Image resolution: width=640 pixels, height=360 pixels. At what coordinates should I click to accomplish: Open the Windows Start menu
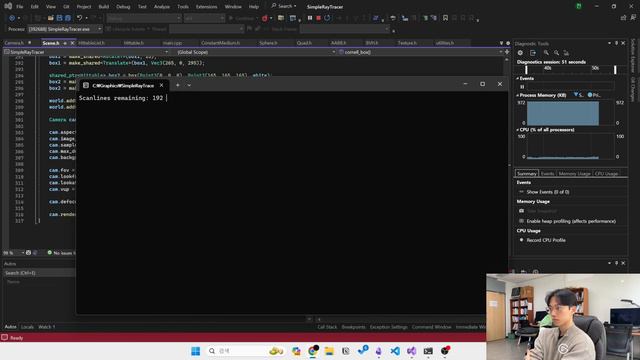click(x=196, y=351)
